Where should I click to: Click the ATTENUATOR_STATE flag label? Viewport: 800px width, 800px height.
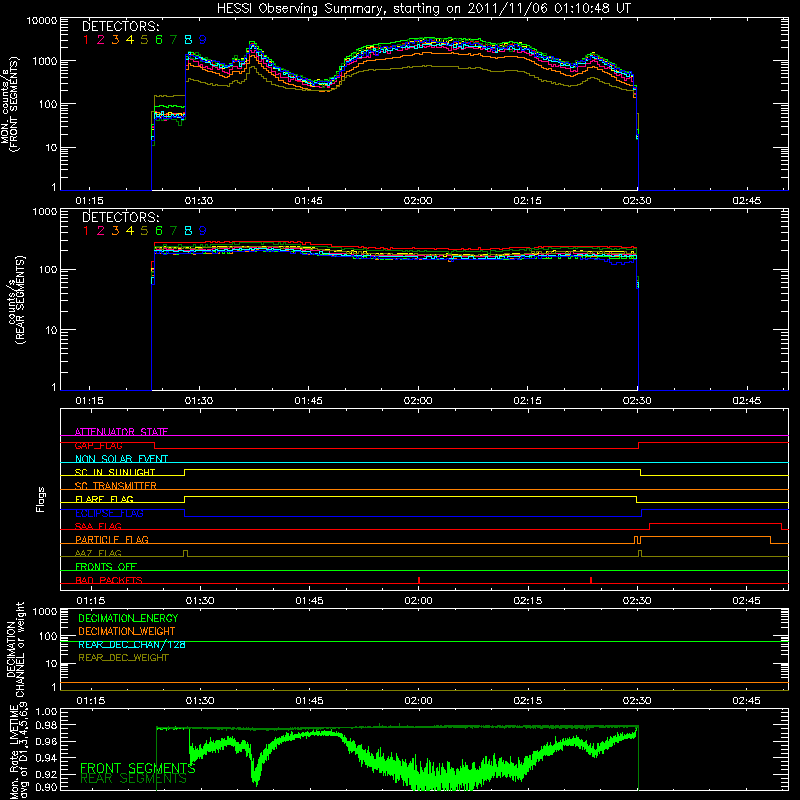121,432
